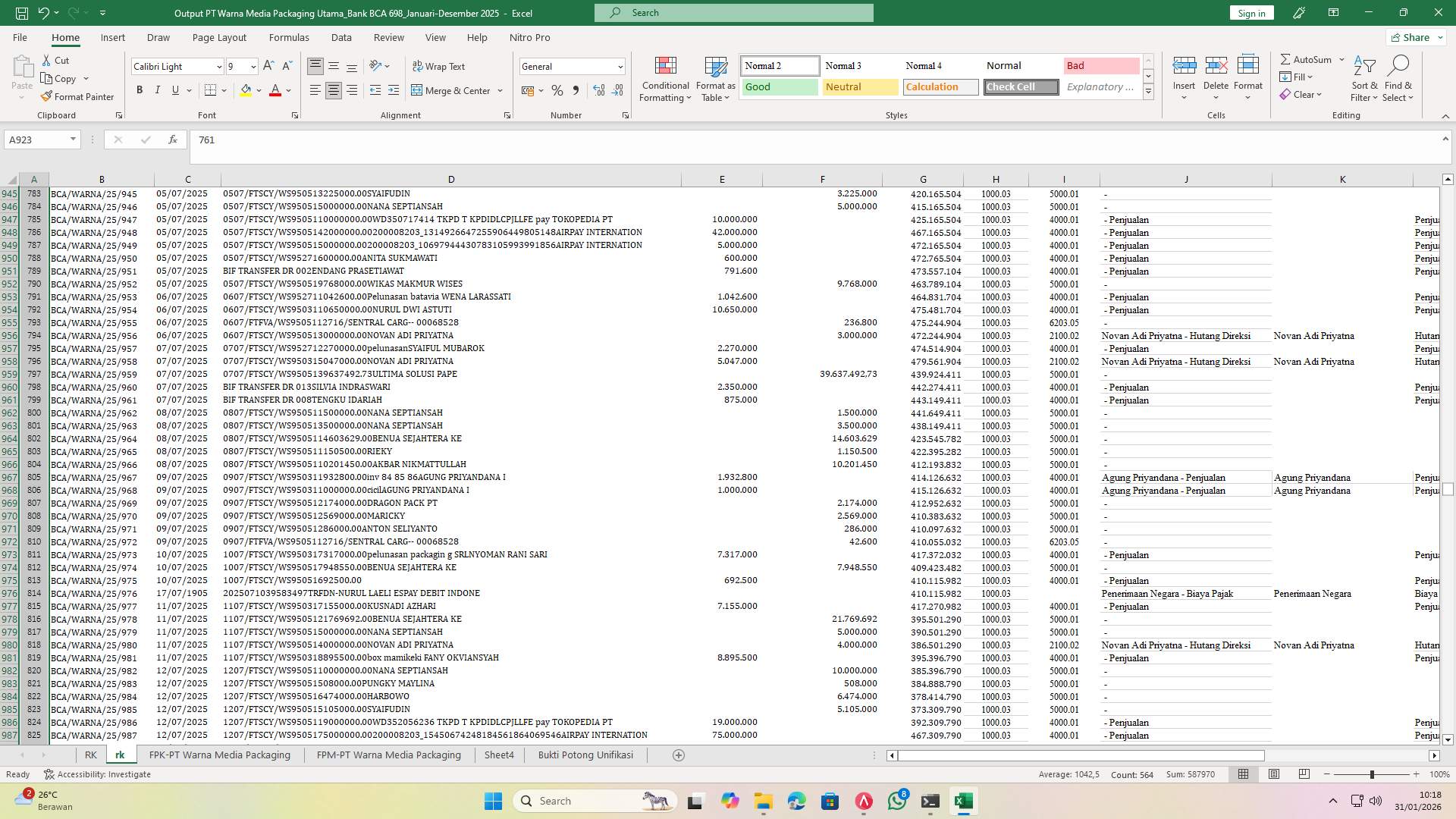Open Conditional Formatting options
This screenshot has width=1456, height=819.
click(665, 78)
